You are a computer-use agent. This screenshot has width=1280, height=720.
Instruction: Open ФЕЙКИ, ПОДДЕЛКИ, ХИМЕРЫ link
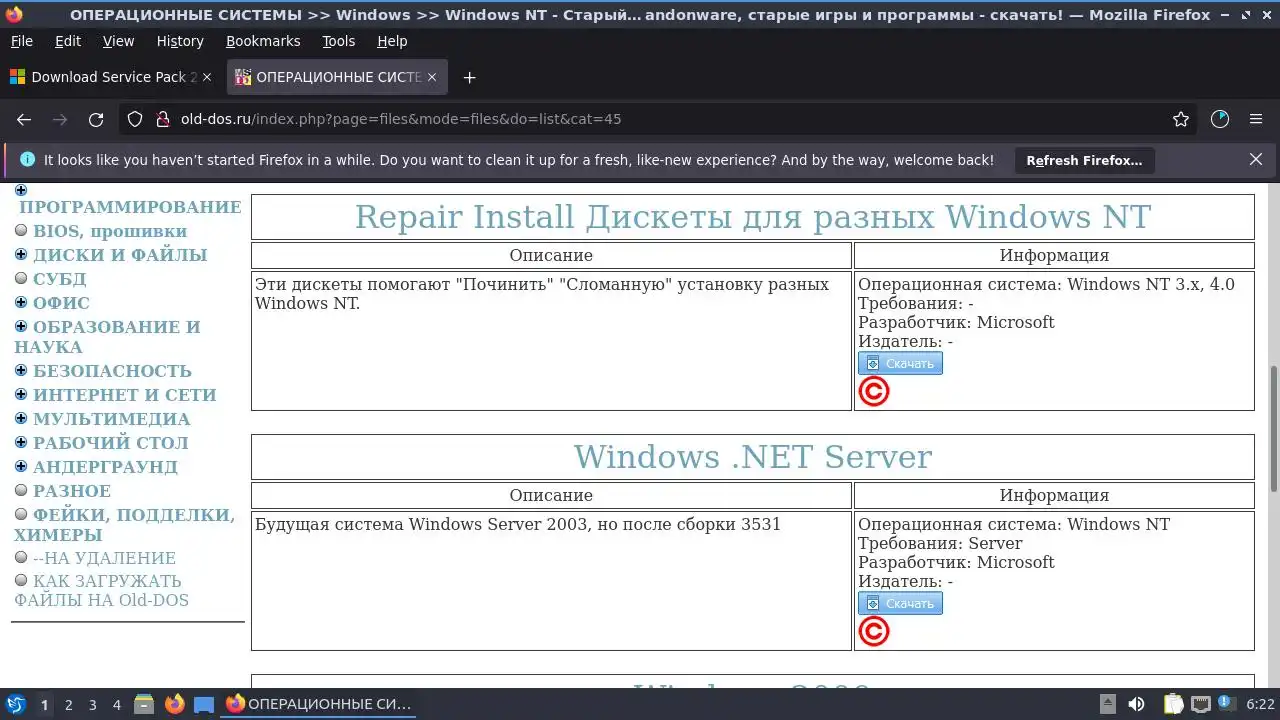125,525
